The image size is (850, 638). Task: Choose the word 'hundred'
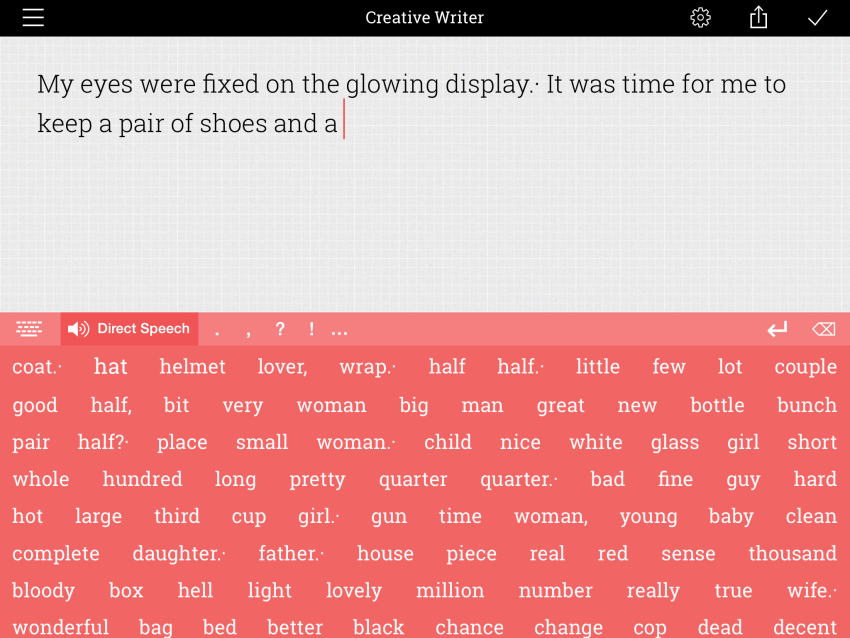point(143,479)
